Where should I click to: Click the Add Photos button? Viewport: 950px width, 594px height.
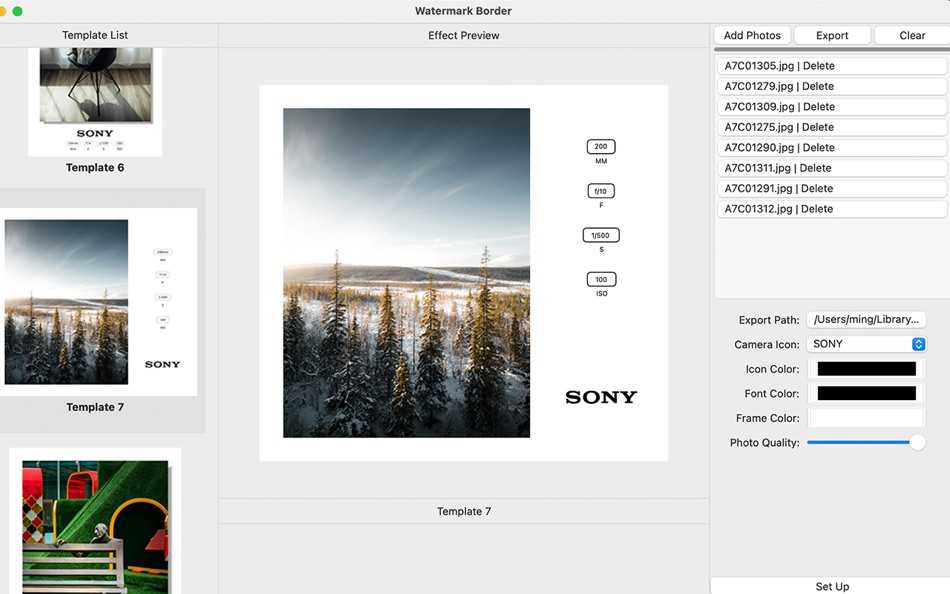(752, 35)
